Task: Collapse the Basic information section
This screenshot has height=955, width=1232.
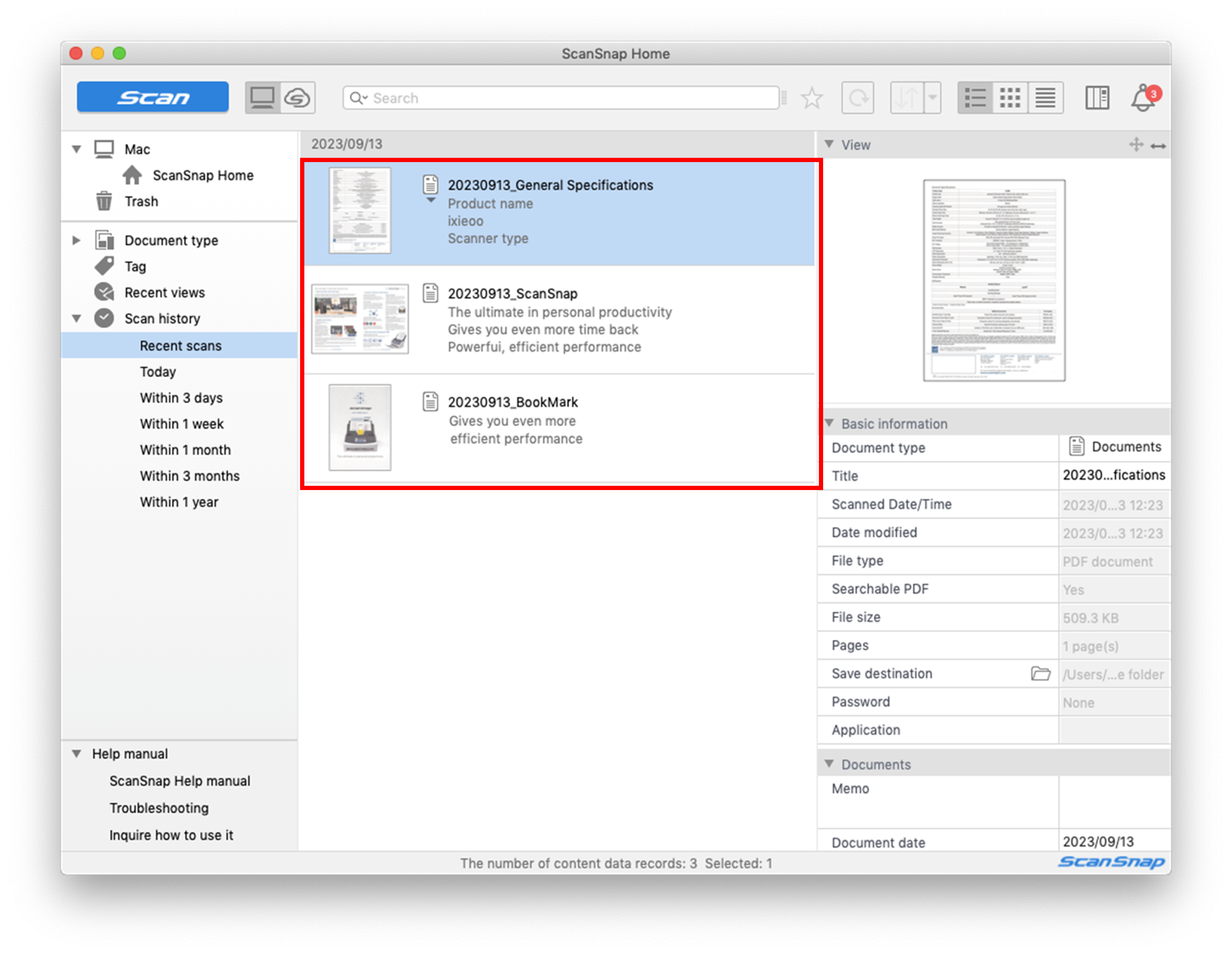Action: pyautogui.click(x=829, y=423)
